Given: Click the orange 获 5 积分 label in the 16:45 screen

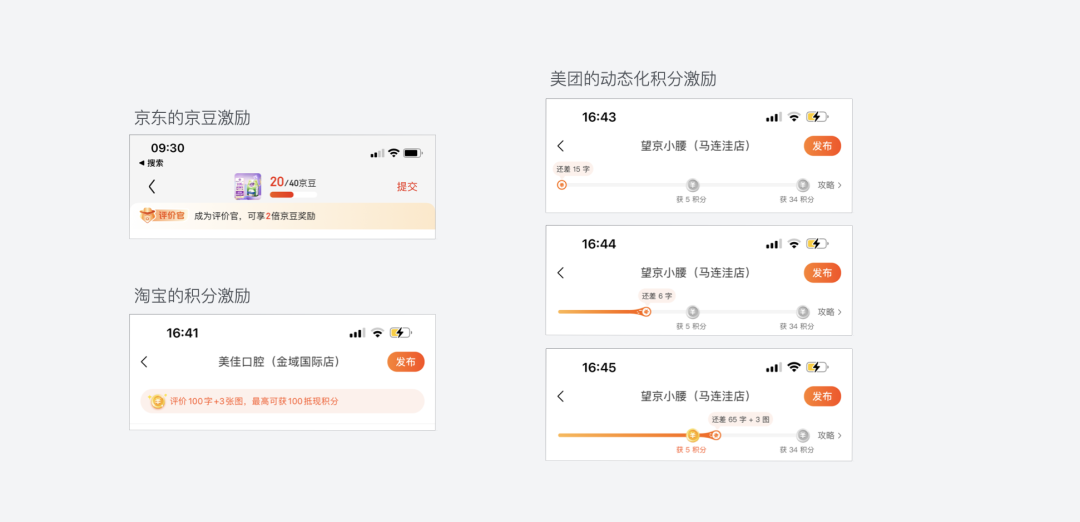Looking at the screenshot, I should (691, 450).
